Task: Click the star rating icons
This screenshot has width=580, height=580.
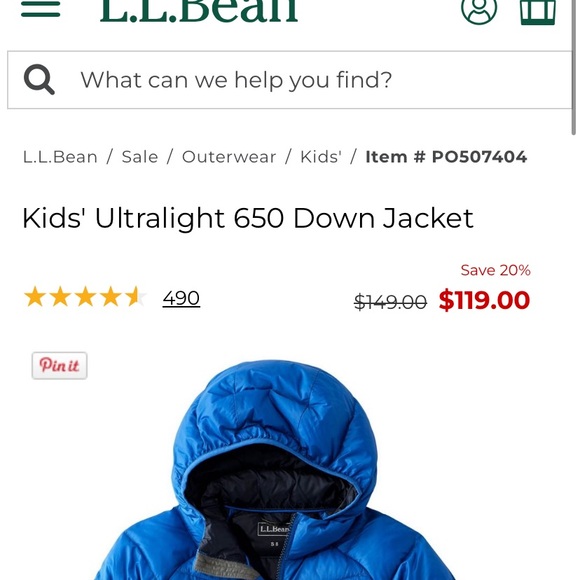Action: pyautogui.click(x=85, y=297)
